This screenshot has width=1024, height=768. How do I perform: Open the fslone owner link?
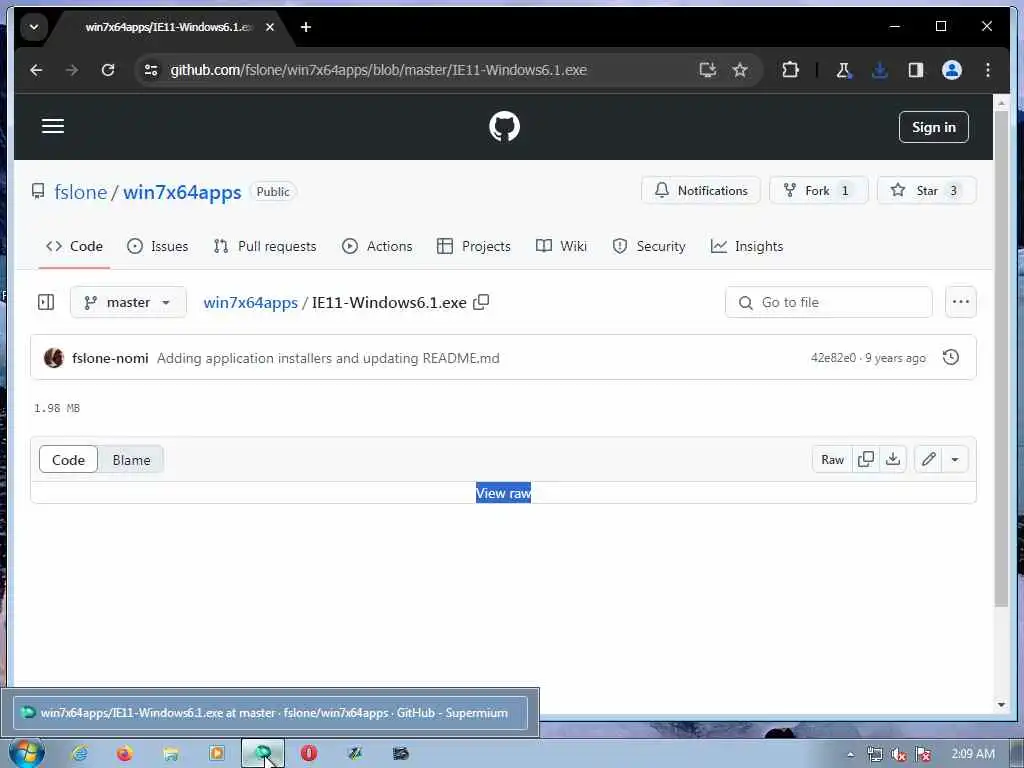point(80,192)
